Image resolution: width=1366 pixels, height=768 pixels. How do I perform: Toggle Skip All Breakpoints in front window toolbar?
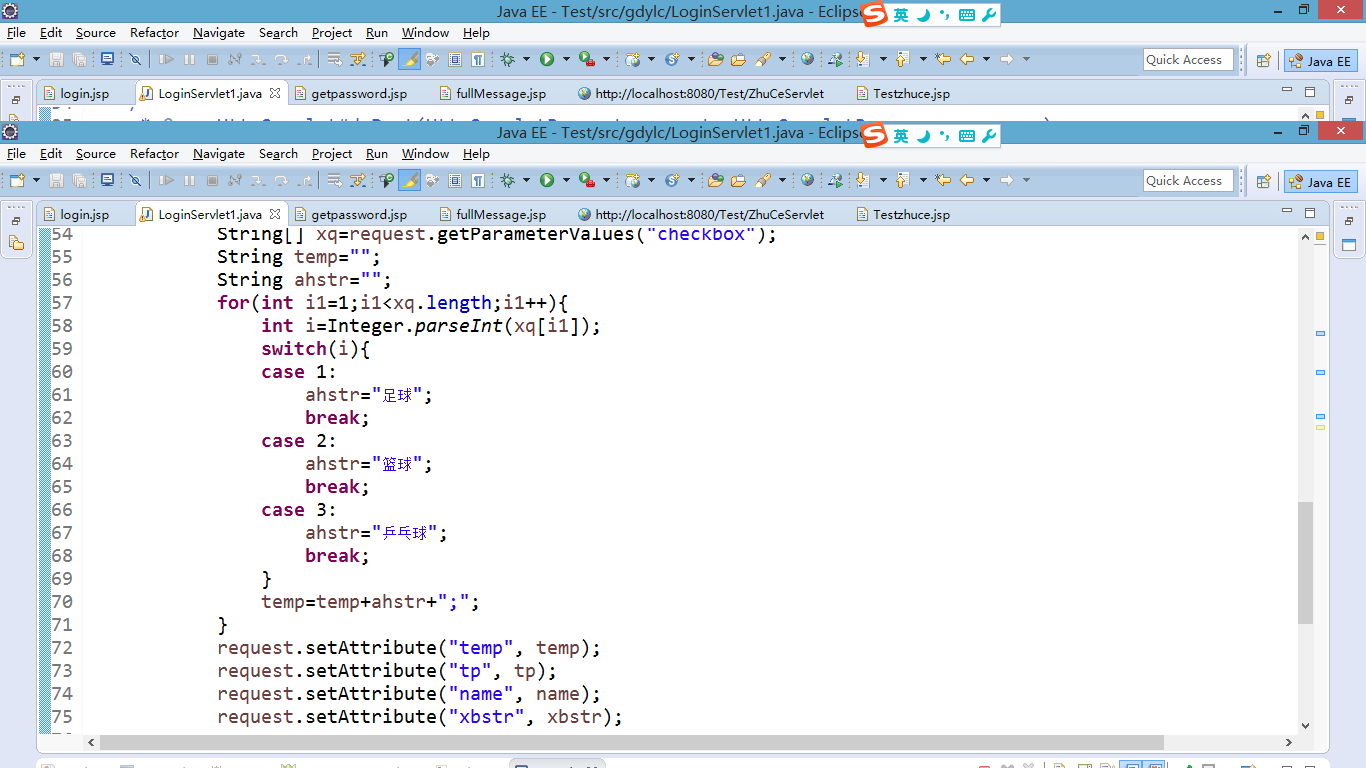[135, 180]
